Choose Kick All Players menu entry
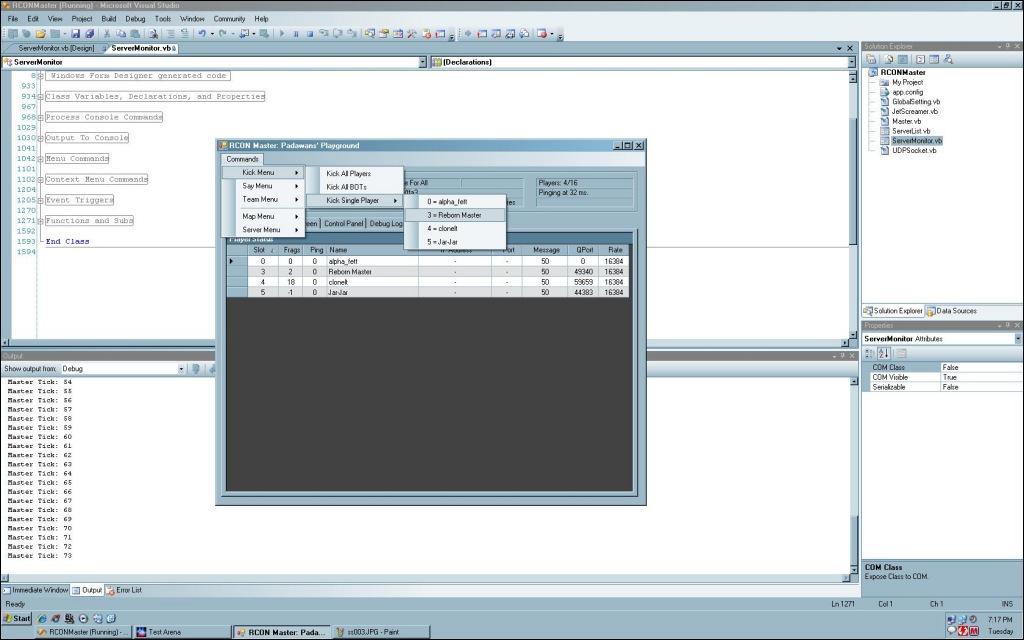This screenshot has height=640, width=1024. click(x=348, y=174)
